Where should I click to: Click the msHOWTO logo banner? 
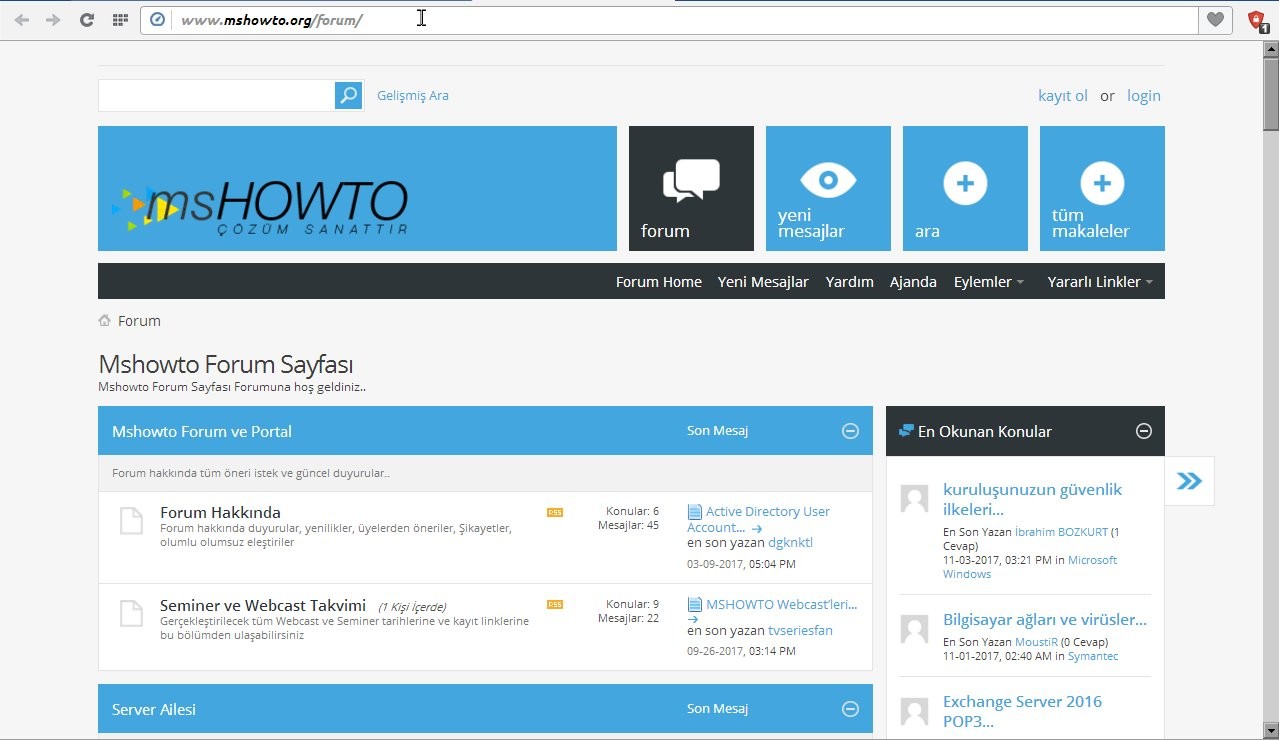(x=357, y=188)
